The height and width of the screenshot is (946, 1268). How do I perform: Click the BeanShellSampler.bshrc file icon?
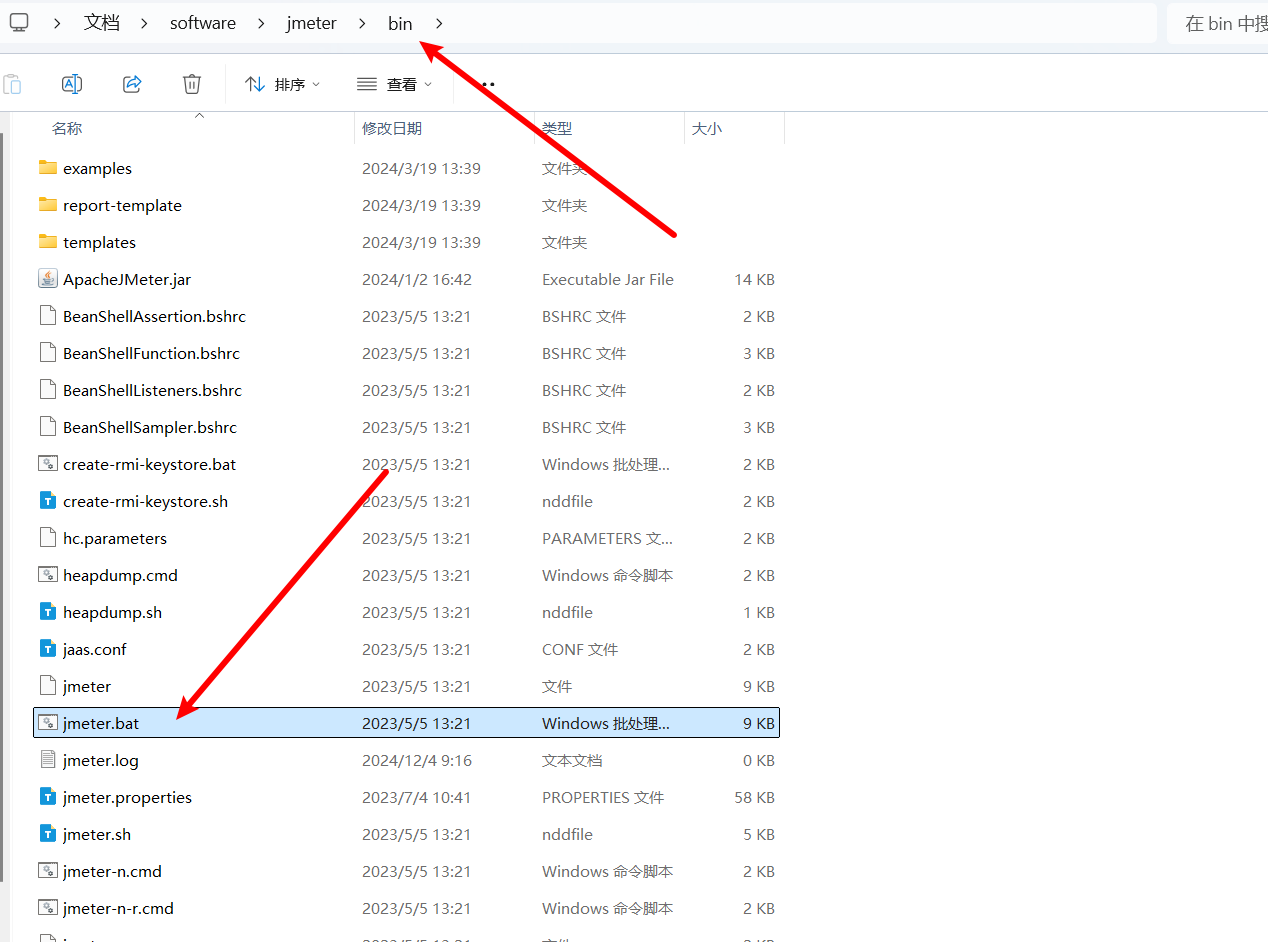48,427
